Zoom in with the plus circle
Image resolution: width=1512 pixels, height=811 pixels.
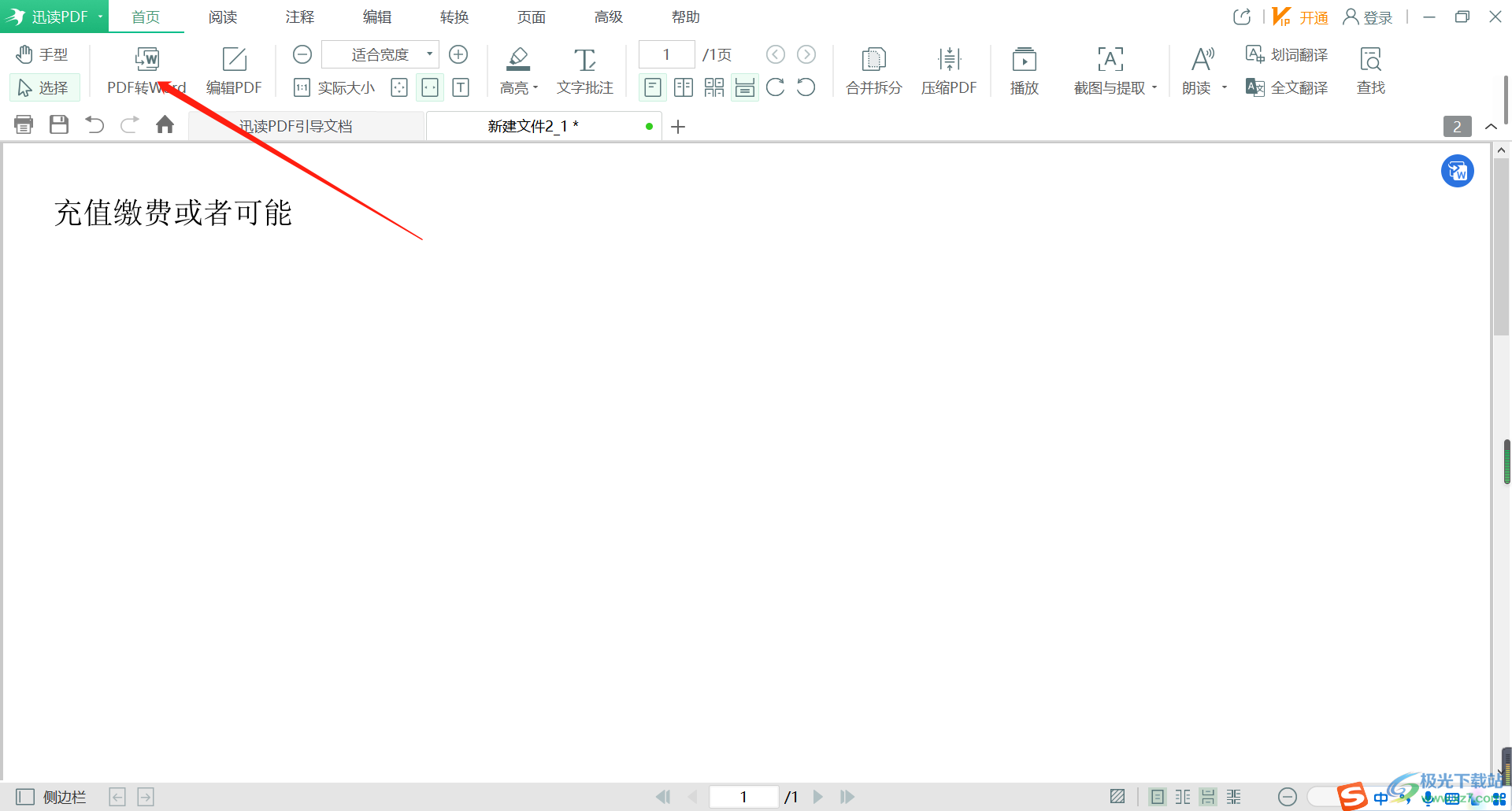click(458, 54)
